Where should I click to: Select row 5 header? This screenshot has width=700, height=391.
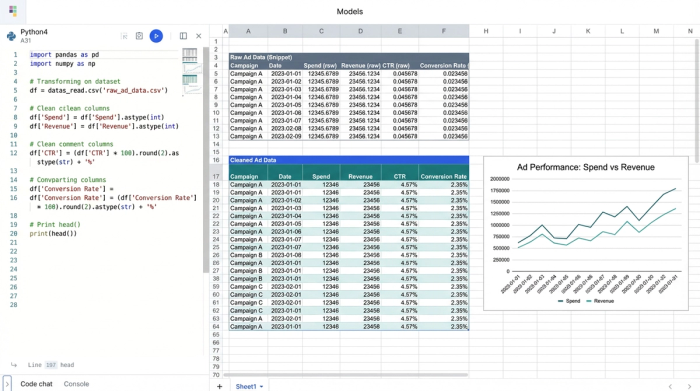pos(216,74)
